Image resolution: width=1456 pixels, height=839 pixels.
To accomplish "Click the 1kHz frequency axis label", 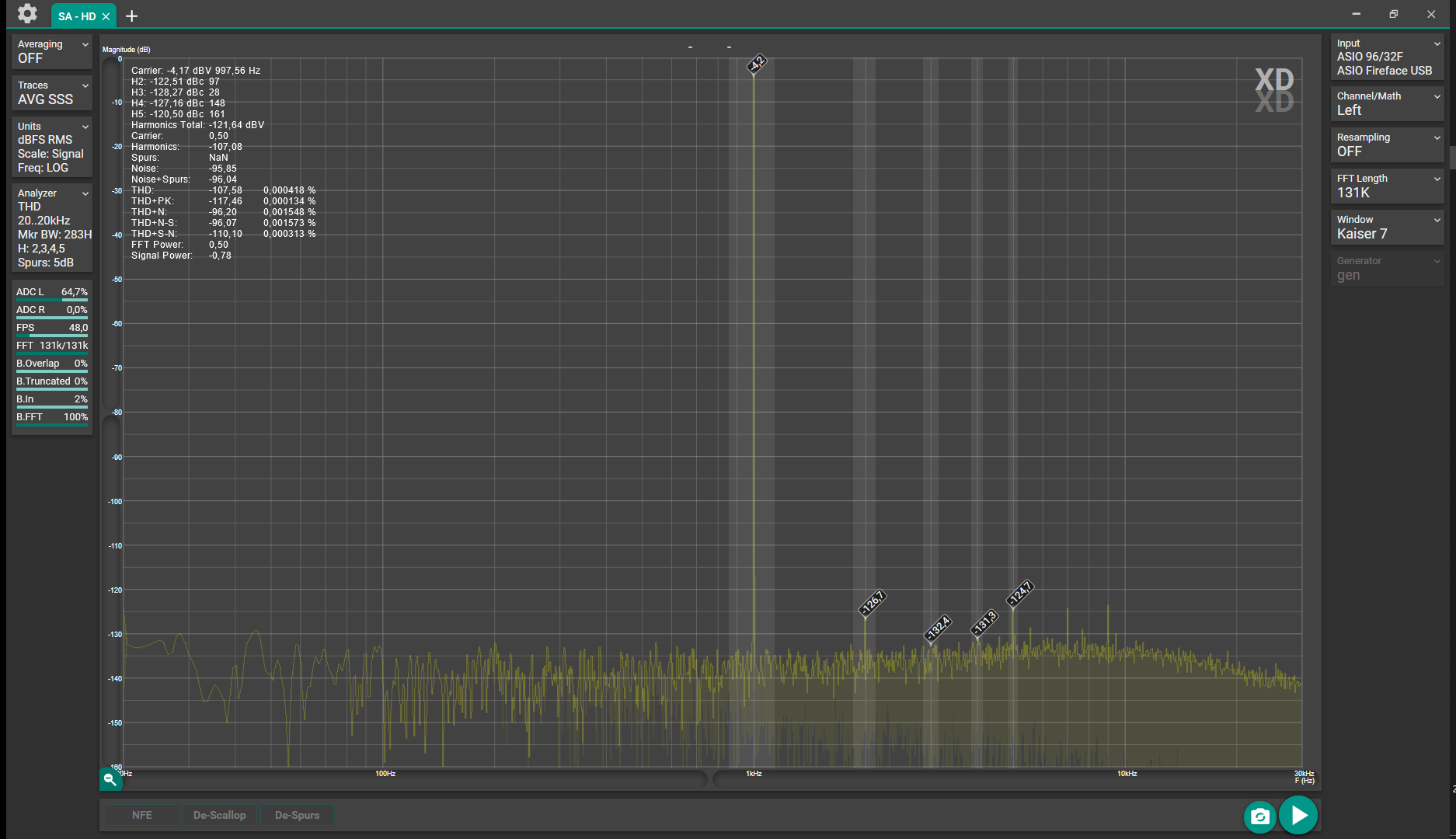I will [x=754, y=774].
